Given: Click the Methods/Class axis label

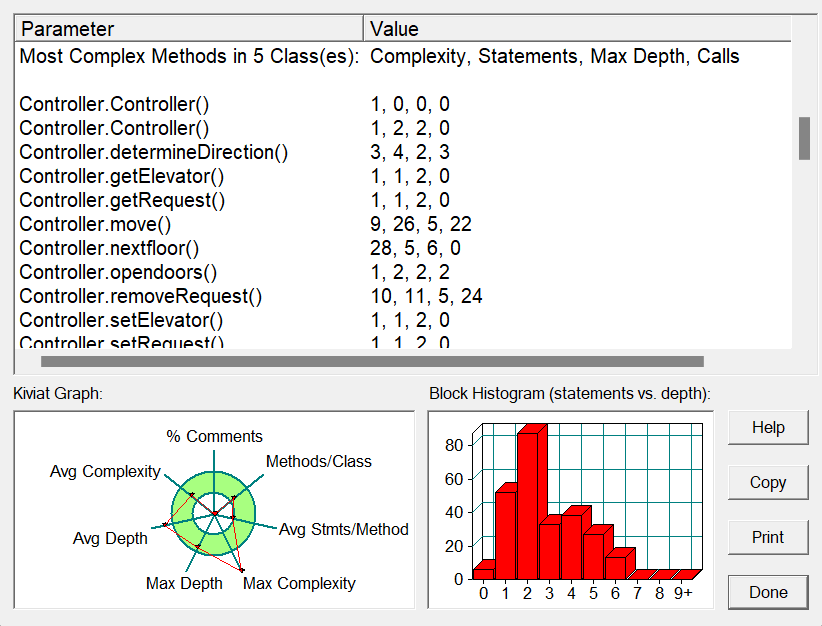Looking at the screenshot, I should pyautogui.click(x=319, y=461).
